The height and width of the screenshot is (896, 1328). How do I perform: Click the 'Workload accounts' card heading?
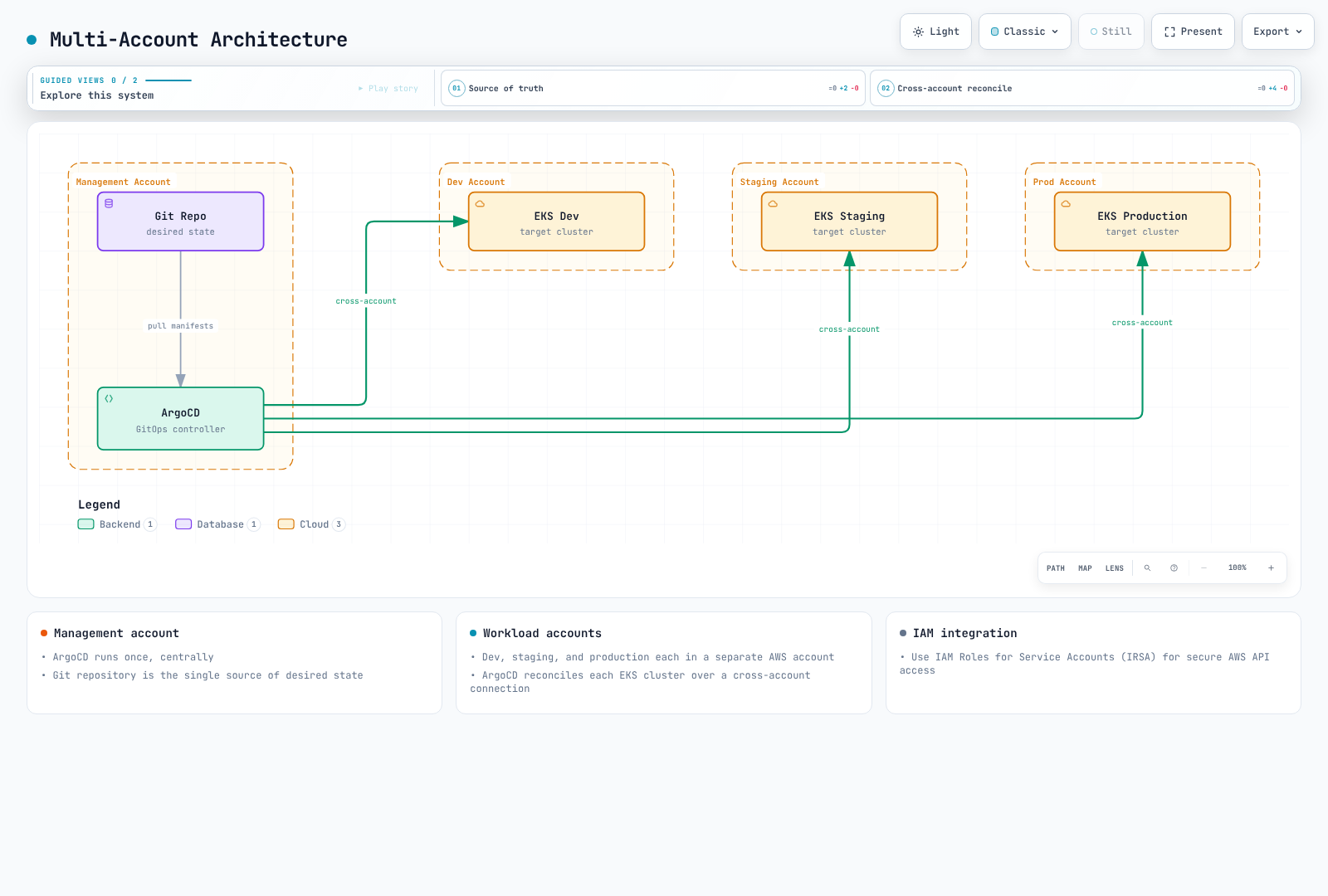(543, 634)
